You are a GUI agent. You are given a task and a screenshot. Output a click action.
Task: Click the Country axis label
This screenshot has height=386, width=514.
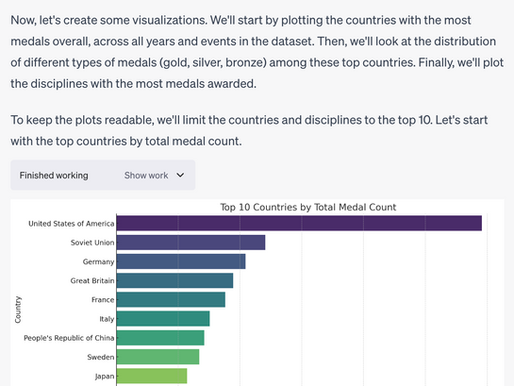[x=18, y=309]
